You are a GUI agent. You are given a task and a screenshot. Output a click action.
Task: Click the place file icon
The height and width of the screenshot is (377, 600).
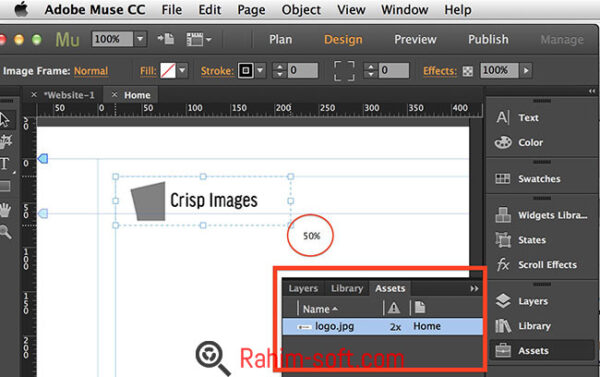[x=166, y=39]
